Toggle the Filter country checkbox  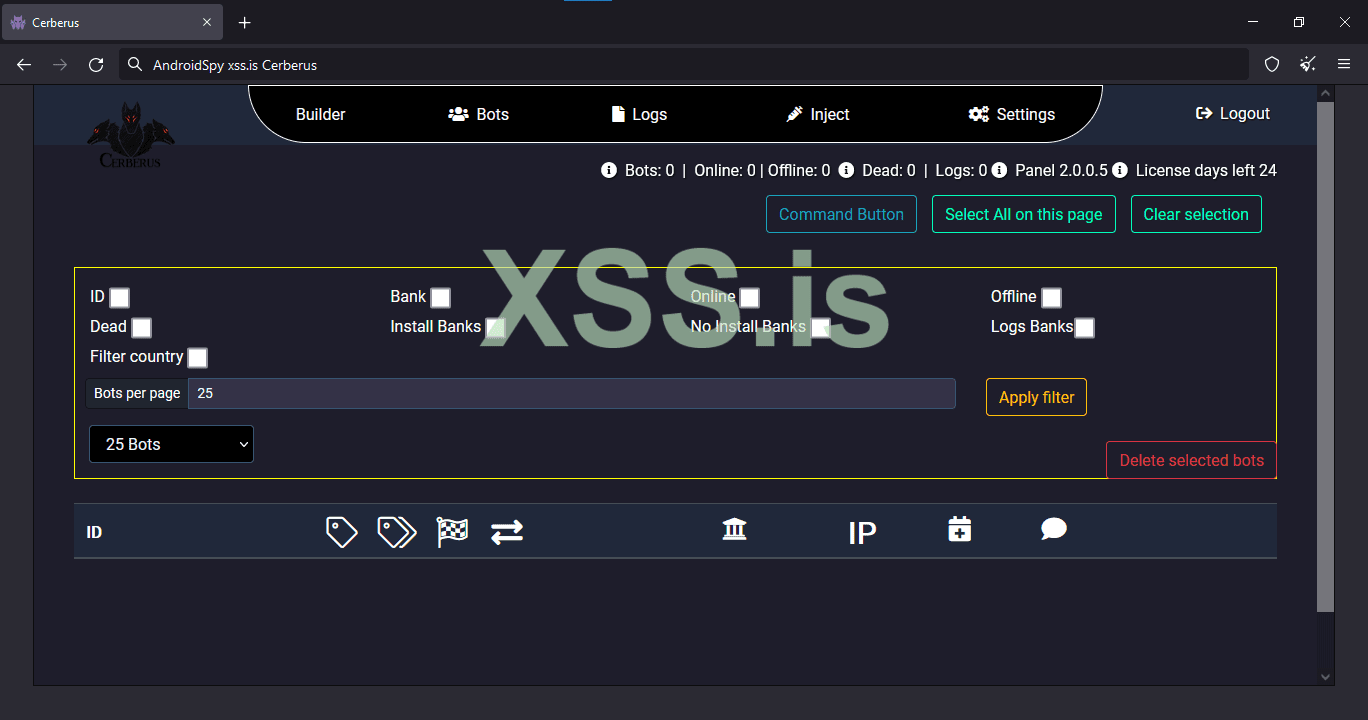point(198,357)
